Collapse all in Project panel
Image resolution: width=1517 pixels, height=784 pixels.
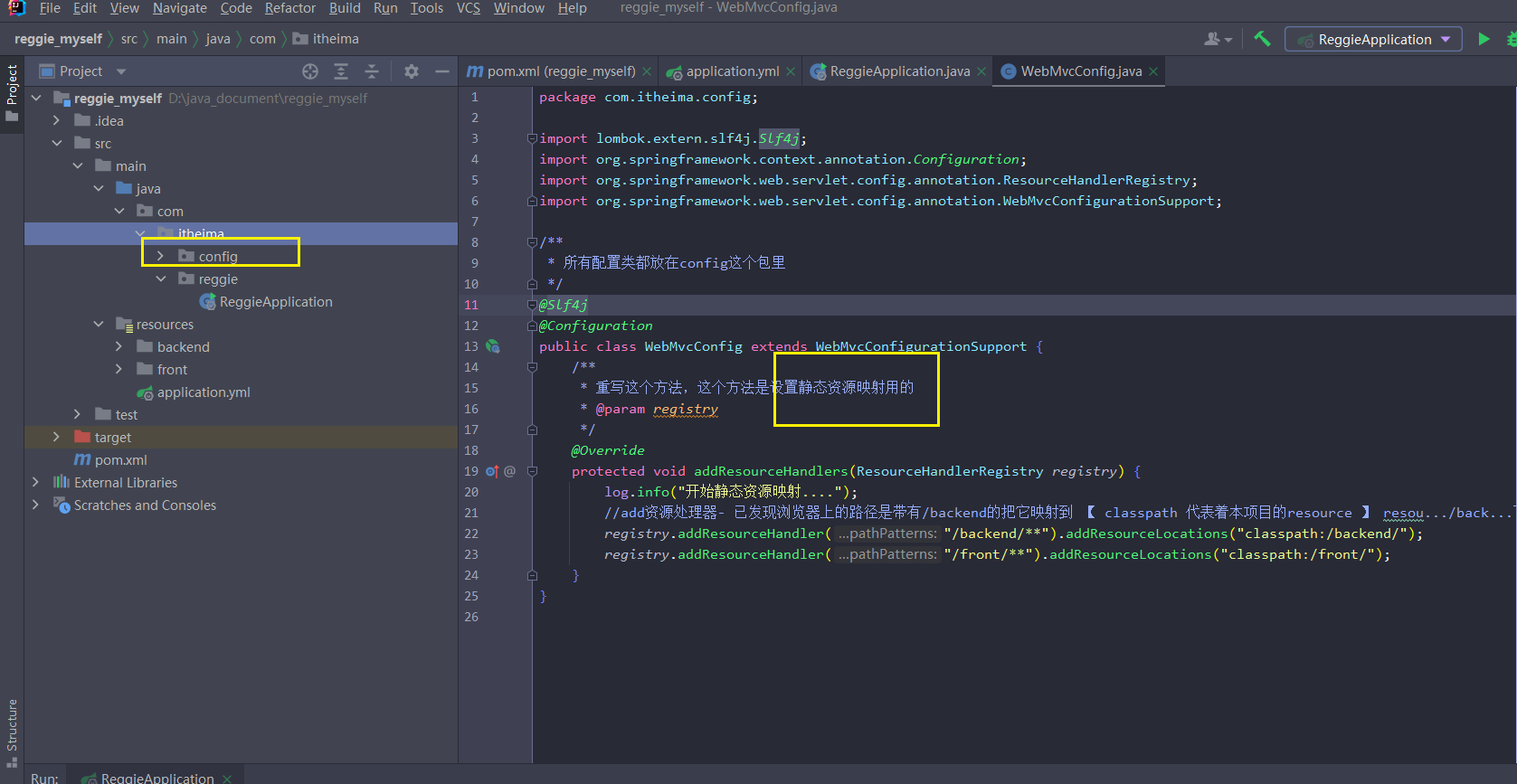372,71
